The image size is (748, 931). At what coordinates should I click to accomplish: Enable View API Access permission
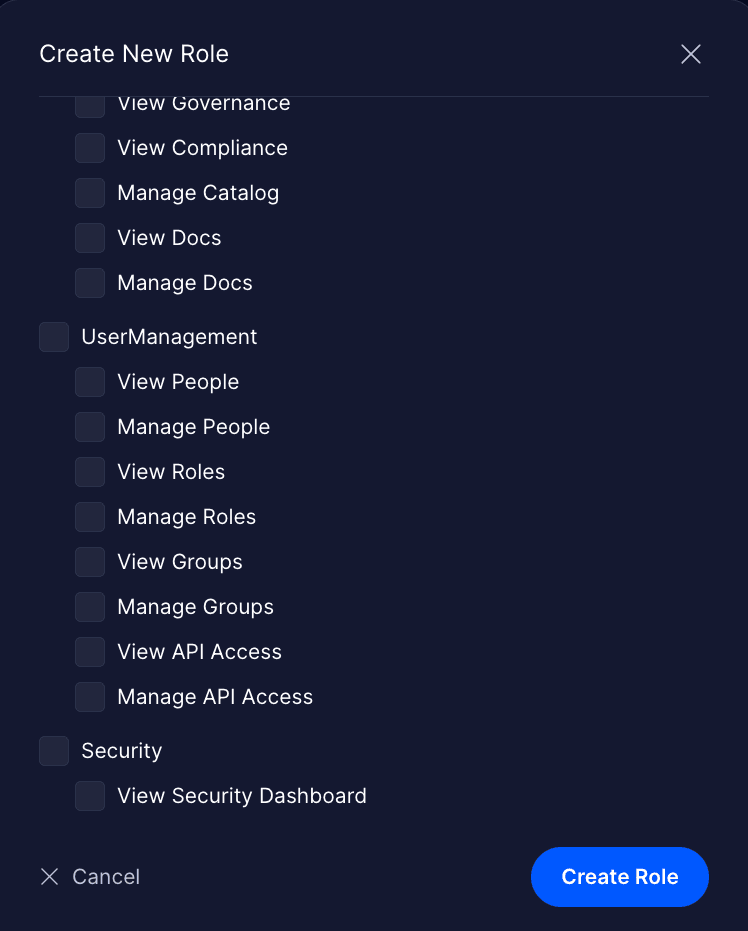click(x=89, y=651)
